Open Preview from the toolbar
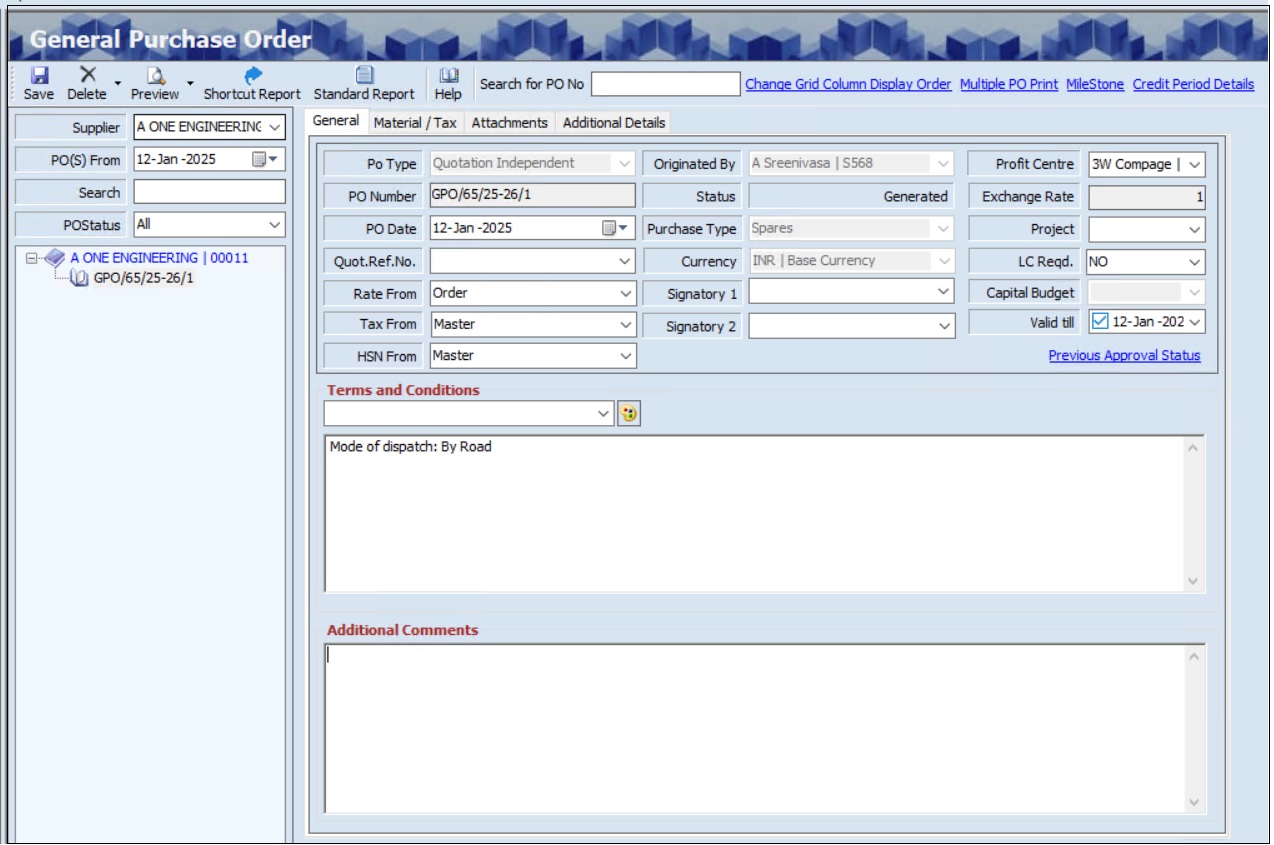Viewport: 1274px width, 845px height. (155, 76)
